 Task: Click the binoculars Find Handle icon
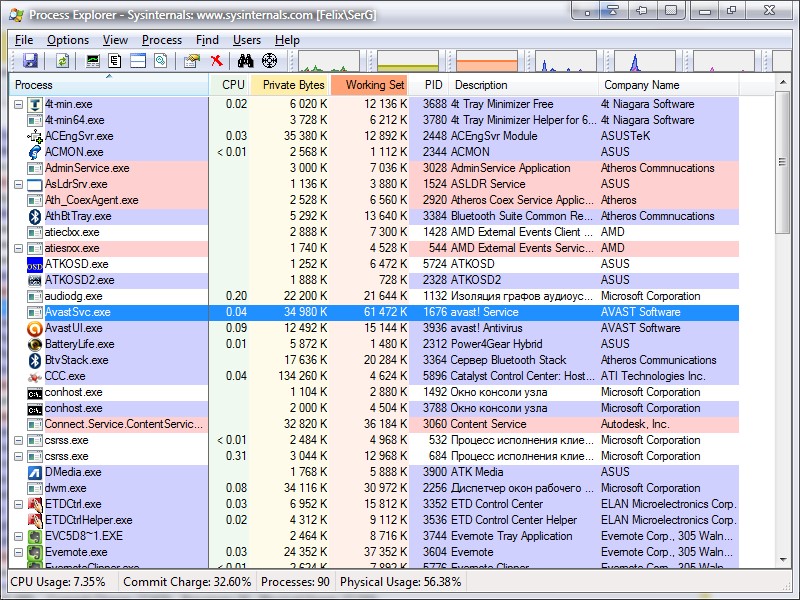click(245, 61)
